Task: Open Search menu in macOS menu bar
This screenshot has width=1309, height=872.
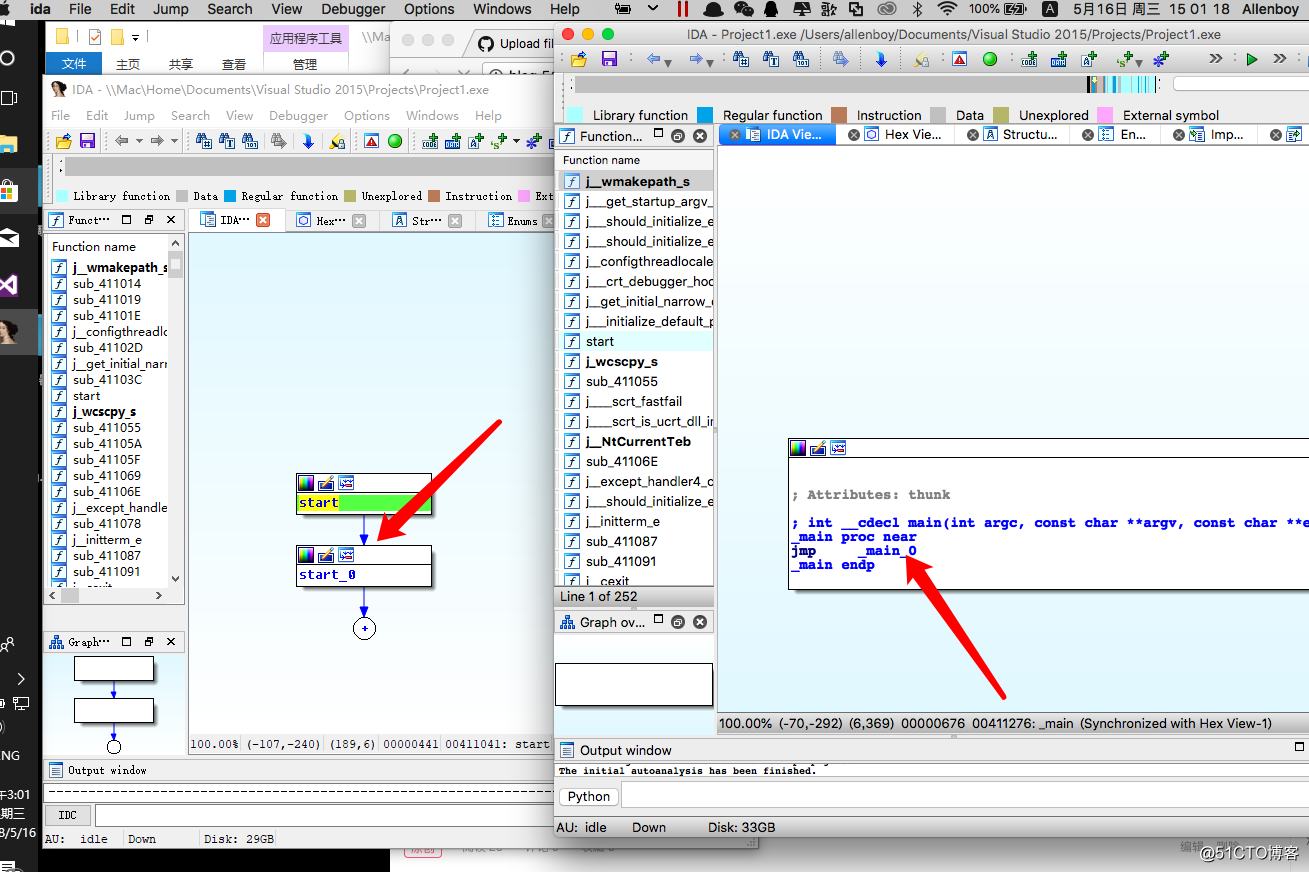Action: pos(230,9)
